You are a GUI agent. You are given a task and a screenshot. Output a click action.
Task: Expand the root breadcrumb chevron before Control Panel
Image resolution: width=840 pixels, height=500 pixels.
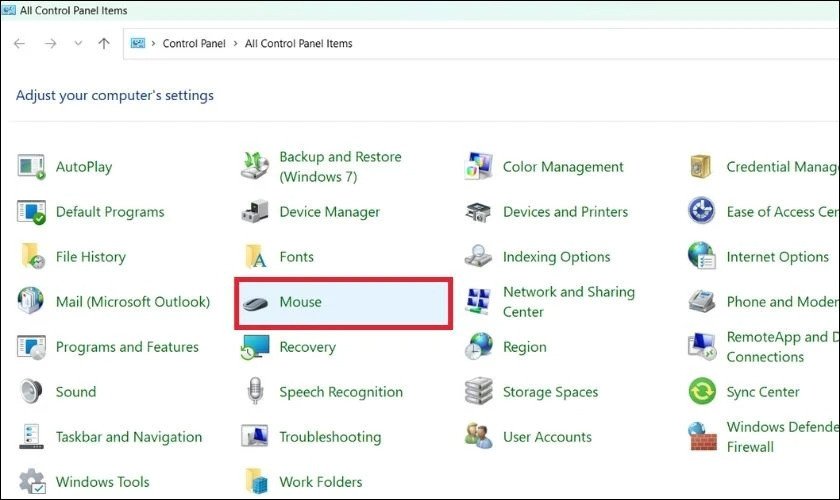pos(154,44)
